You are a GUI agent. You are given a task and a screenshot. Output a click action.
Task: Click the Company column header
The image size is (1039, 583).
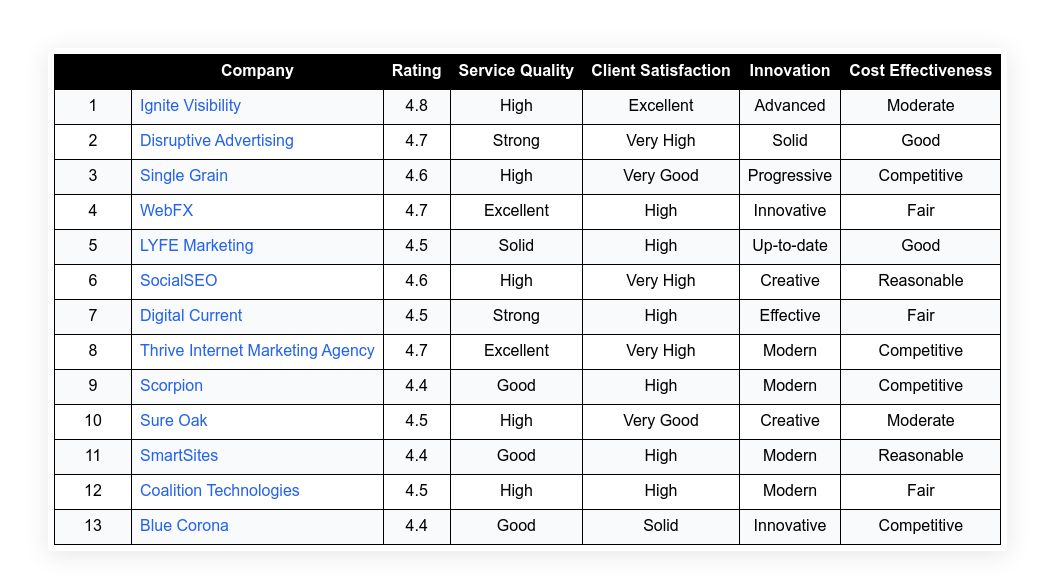click(257, 71)
